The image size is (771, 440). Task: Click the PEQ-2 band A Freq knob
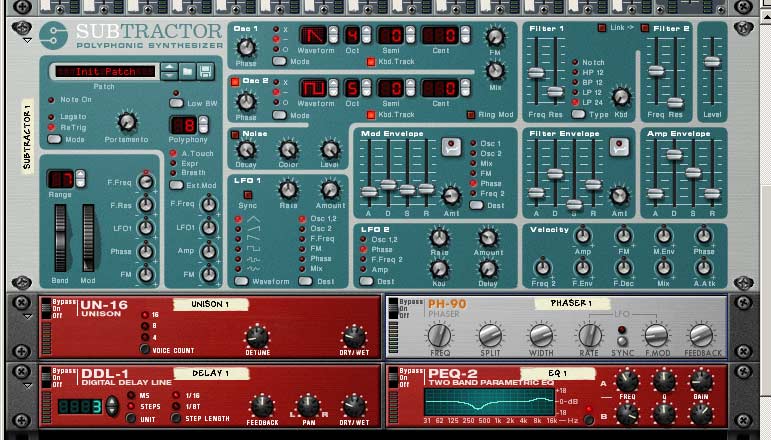coord(627,381)
